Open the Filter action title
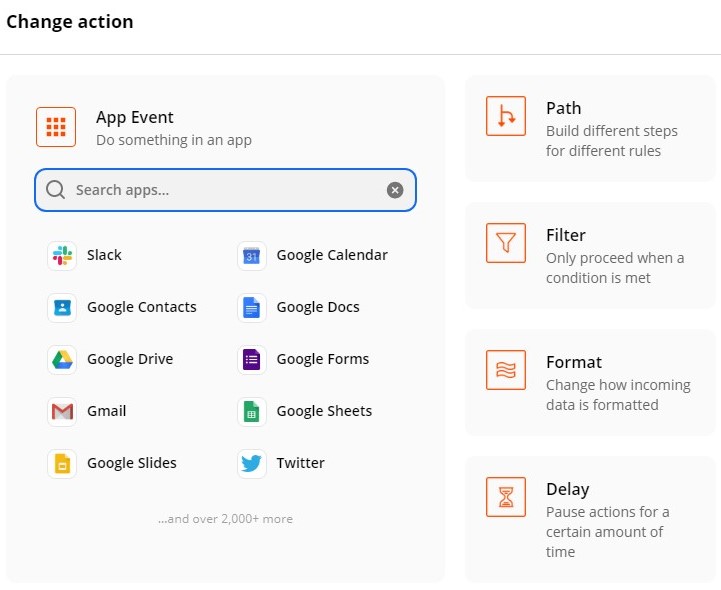The width and height of the screenshot is (721, 590). coord(566,235)
